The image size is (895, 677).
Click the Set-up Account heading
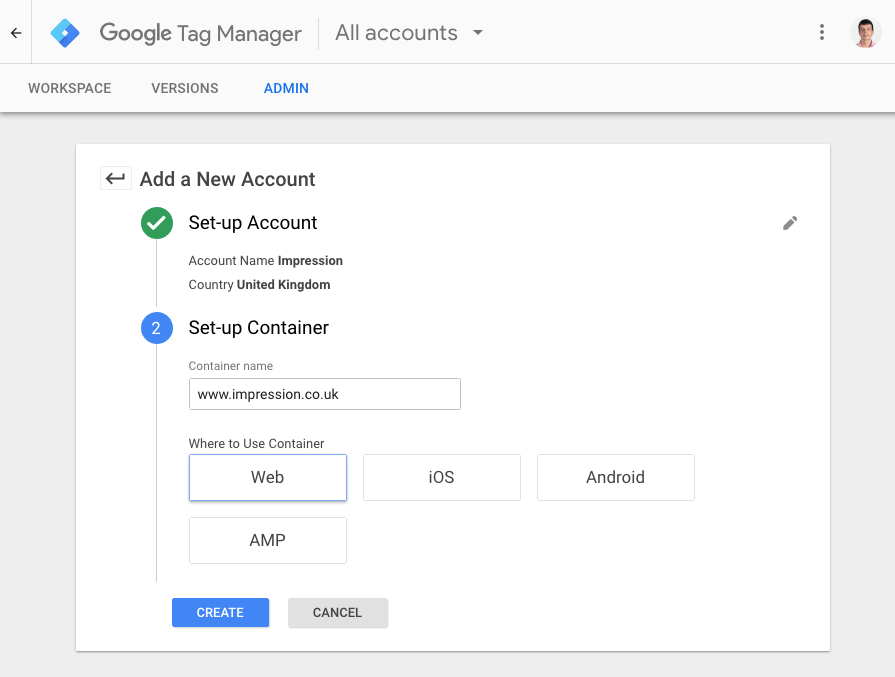(x=253, y=223)
